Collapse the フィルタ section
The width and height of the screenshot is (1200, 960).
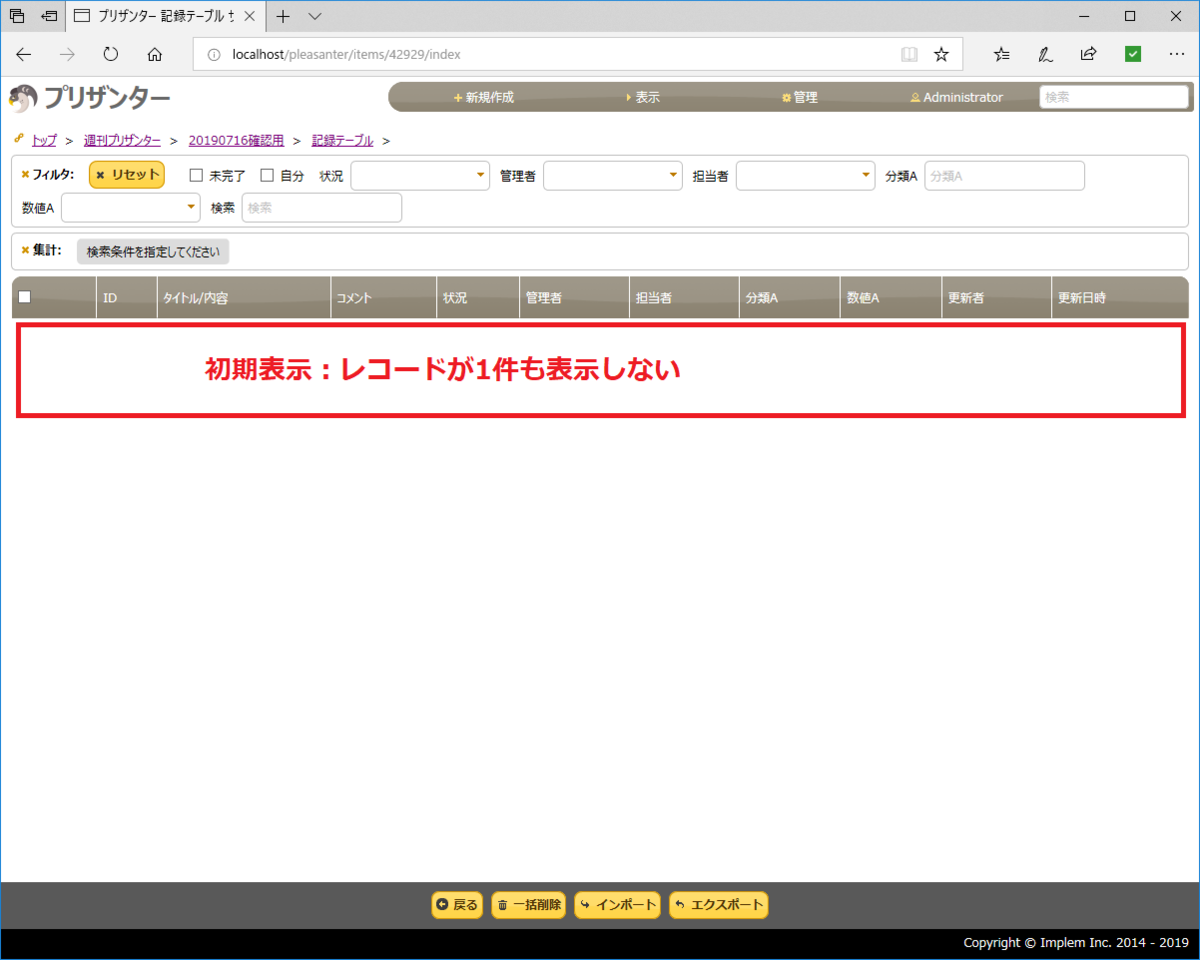[47, 174]
